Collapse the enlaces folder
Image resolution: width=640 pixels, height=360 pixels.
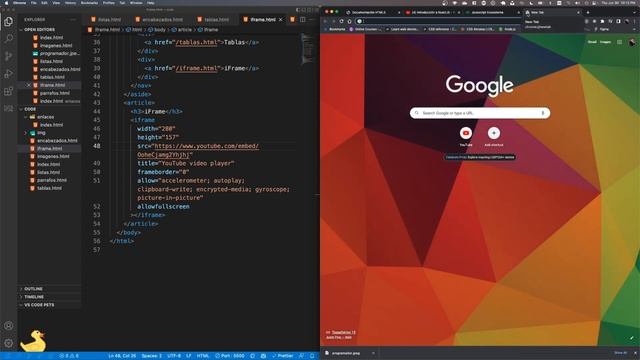45,117
